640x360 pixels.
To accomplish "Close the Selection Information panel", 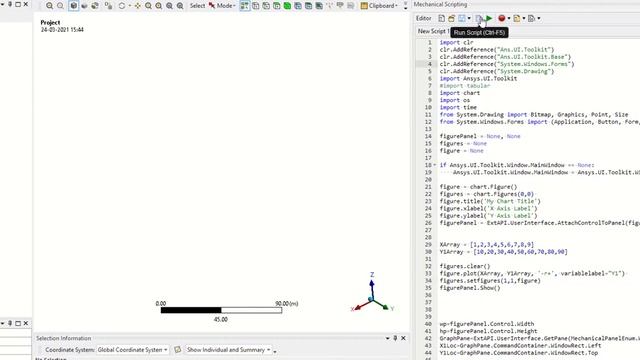I will pyautogui.click(x=403, y=338).
